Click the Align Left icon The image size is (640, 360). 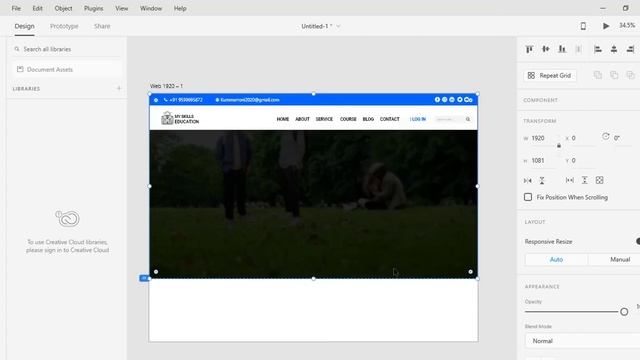(x=598, y=49)
